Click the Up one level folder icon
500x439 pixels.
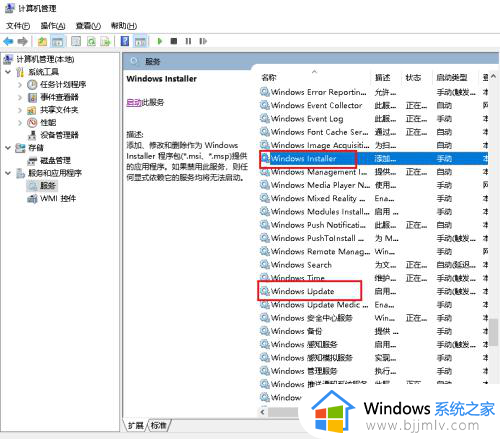click(42, 41)
